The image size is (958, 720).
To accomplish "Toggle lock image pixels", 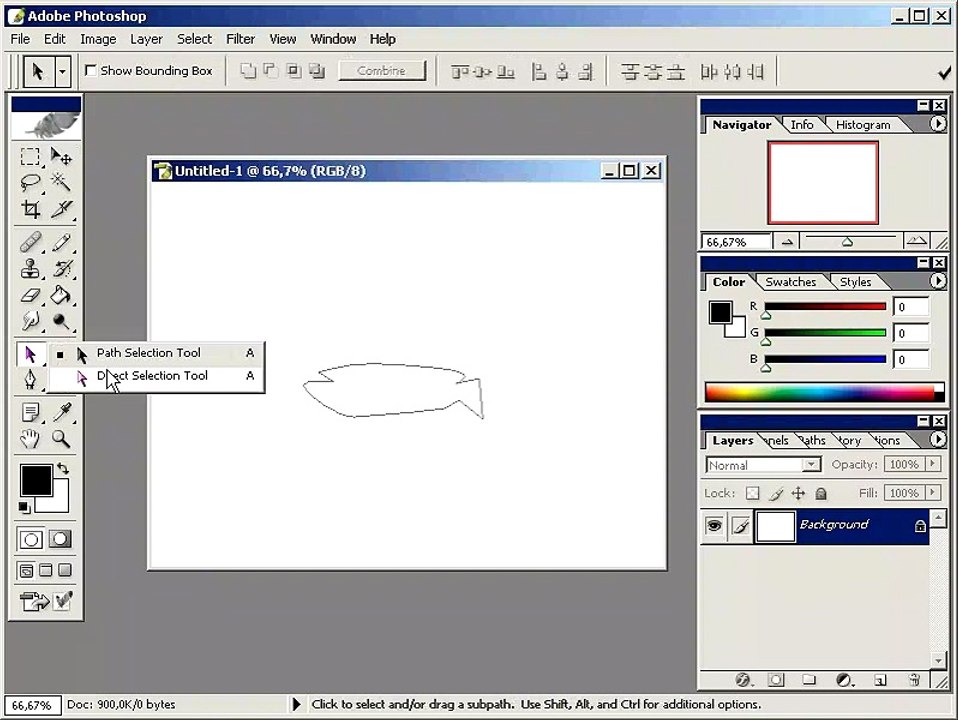I will coord(776,493).
